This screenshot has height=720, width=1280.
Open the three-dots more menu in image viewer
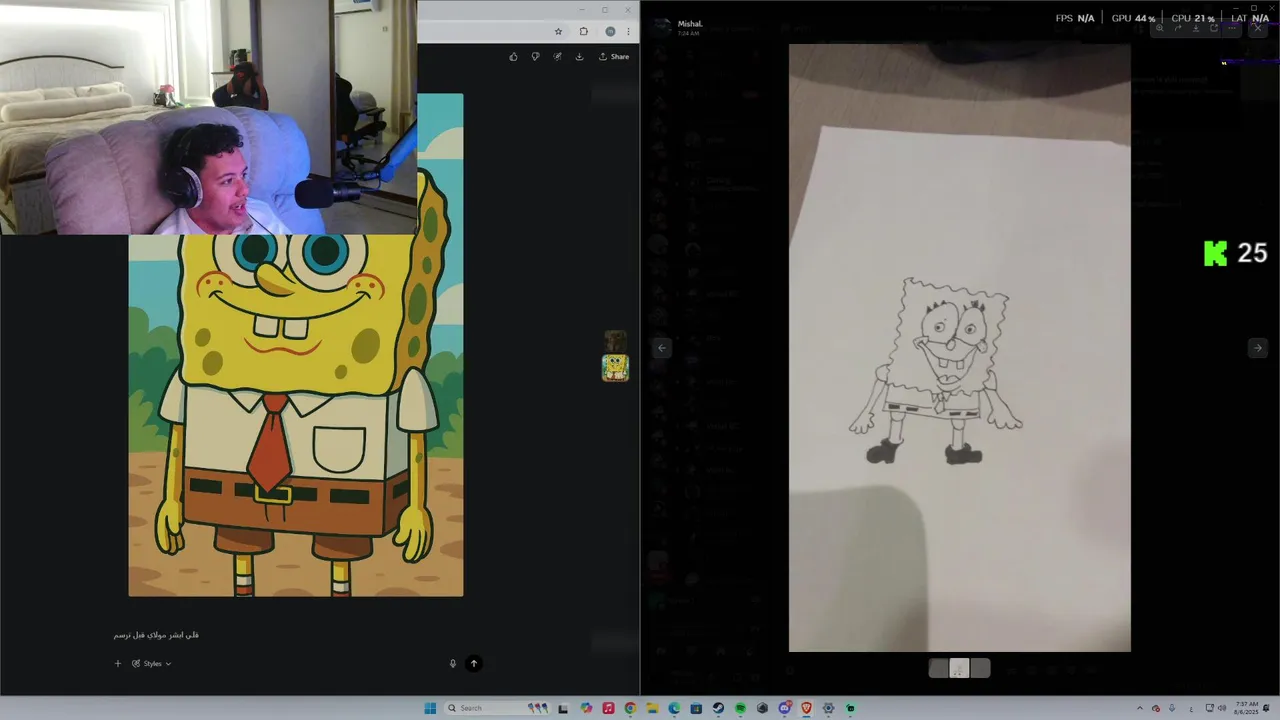point(1232,28)
